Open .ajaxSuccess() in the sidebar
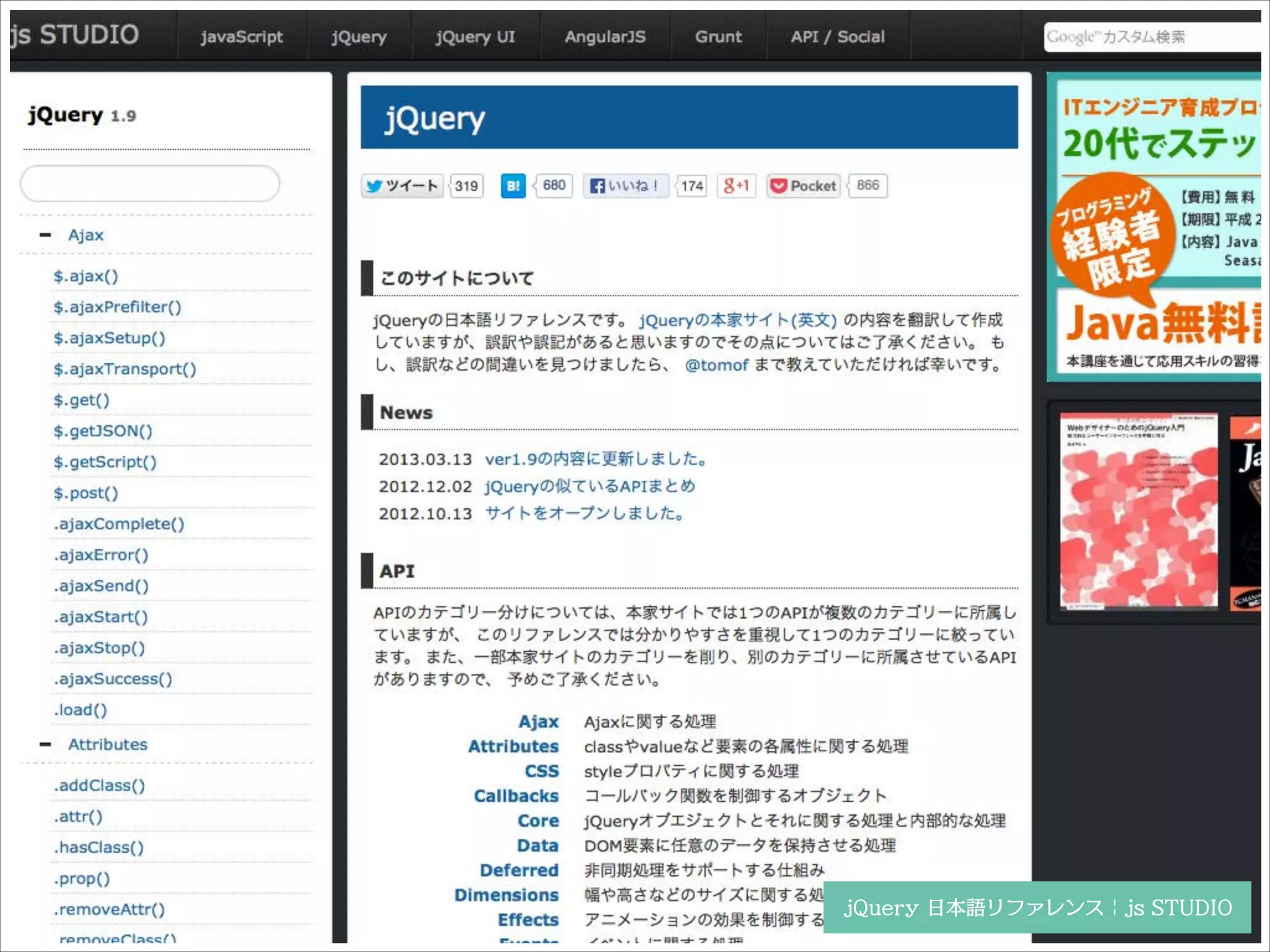Viewport: 1270px width, 952px height. point(113,679)
